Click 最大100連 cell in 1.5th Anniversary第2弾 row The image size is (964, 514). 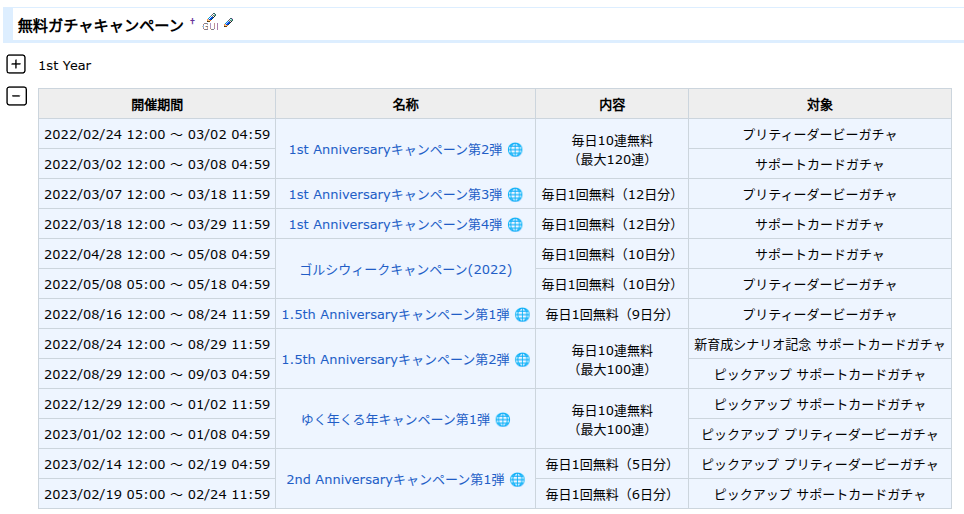612,359
